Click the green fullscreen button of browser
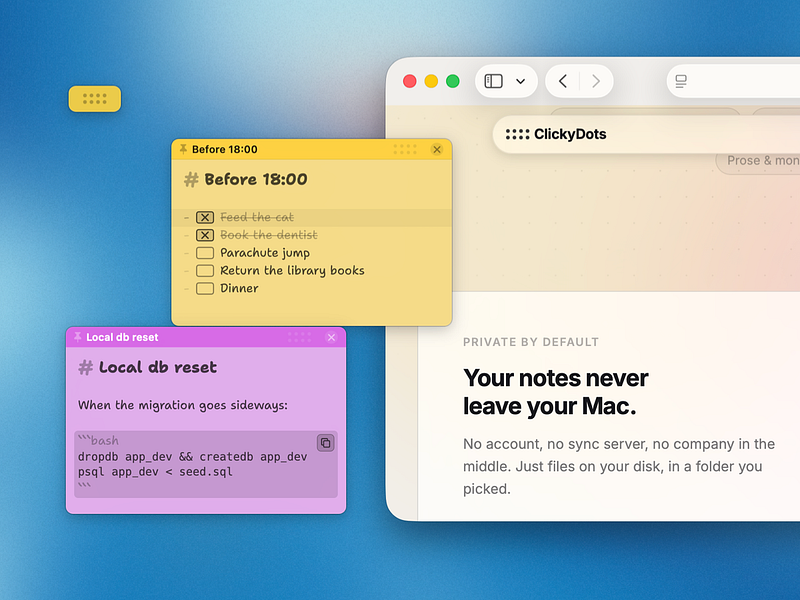The width and height of the screenshot is (800, 600). pos(453,81)
